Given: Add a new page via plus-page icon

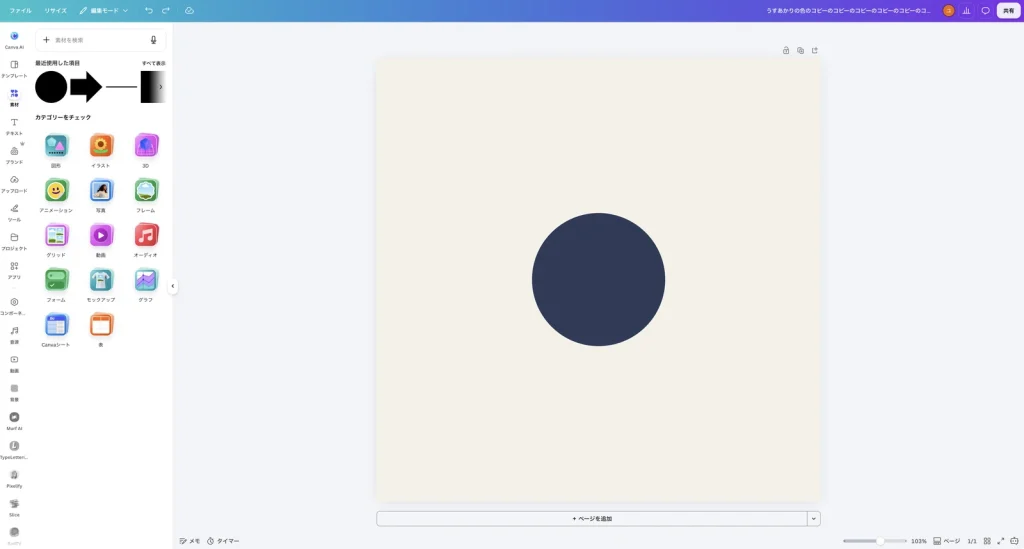Looking at the screenshot, I should [814, 50].
